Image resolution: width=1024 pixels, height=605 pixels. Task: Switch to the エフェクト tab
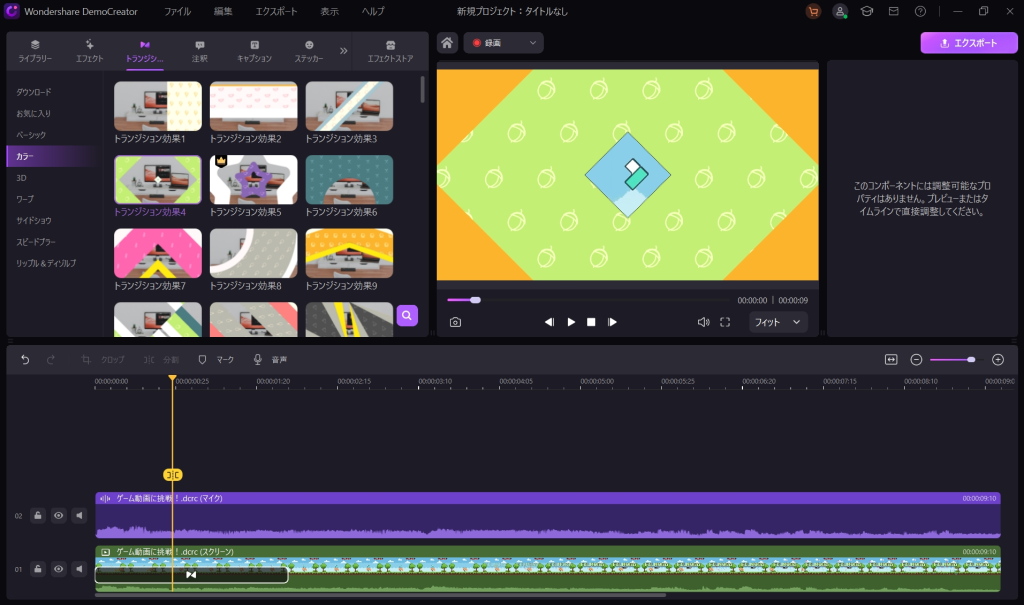90,50
